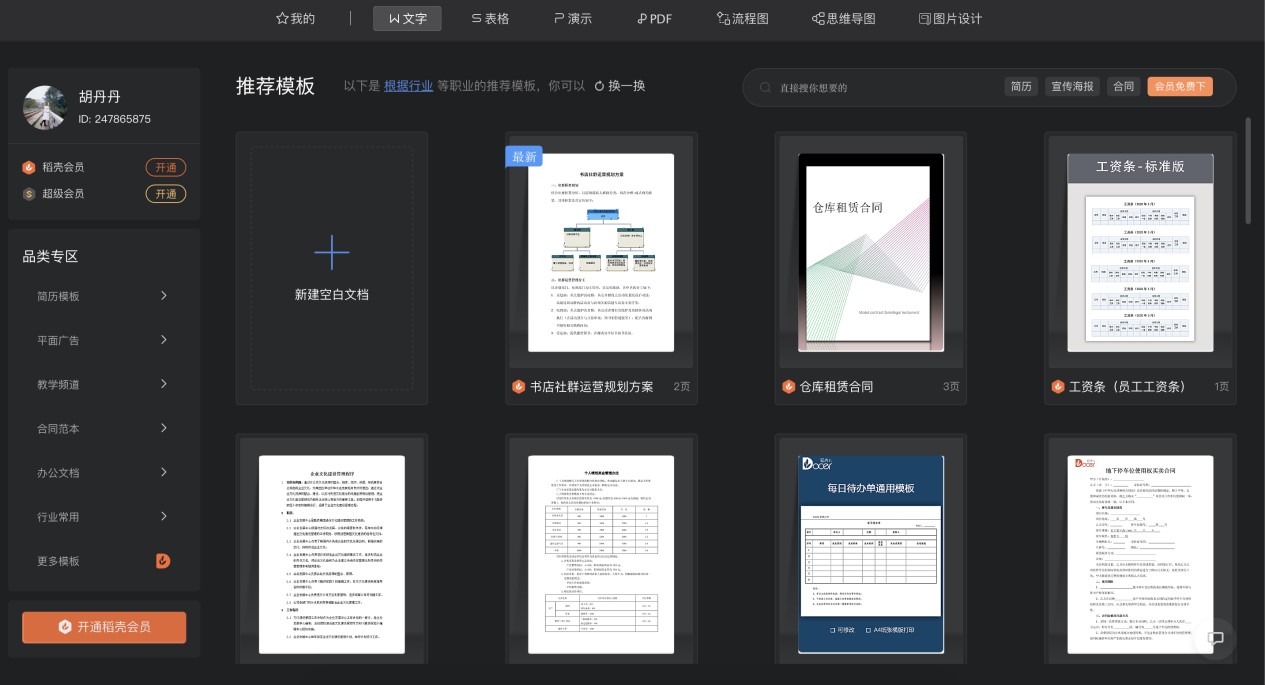Screen dimensions: 1265x685
Task: Switch to the 演示 tab
Action: click(x=572, y=18)
